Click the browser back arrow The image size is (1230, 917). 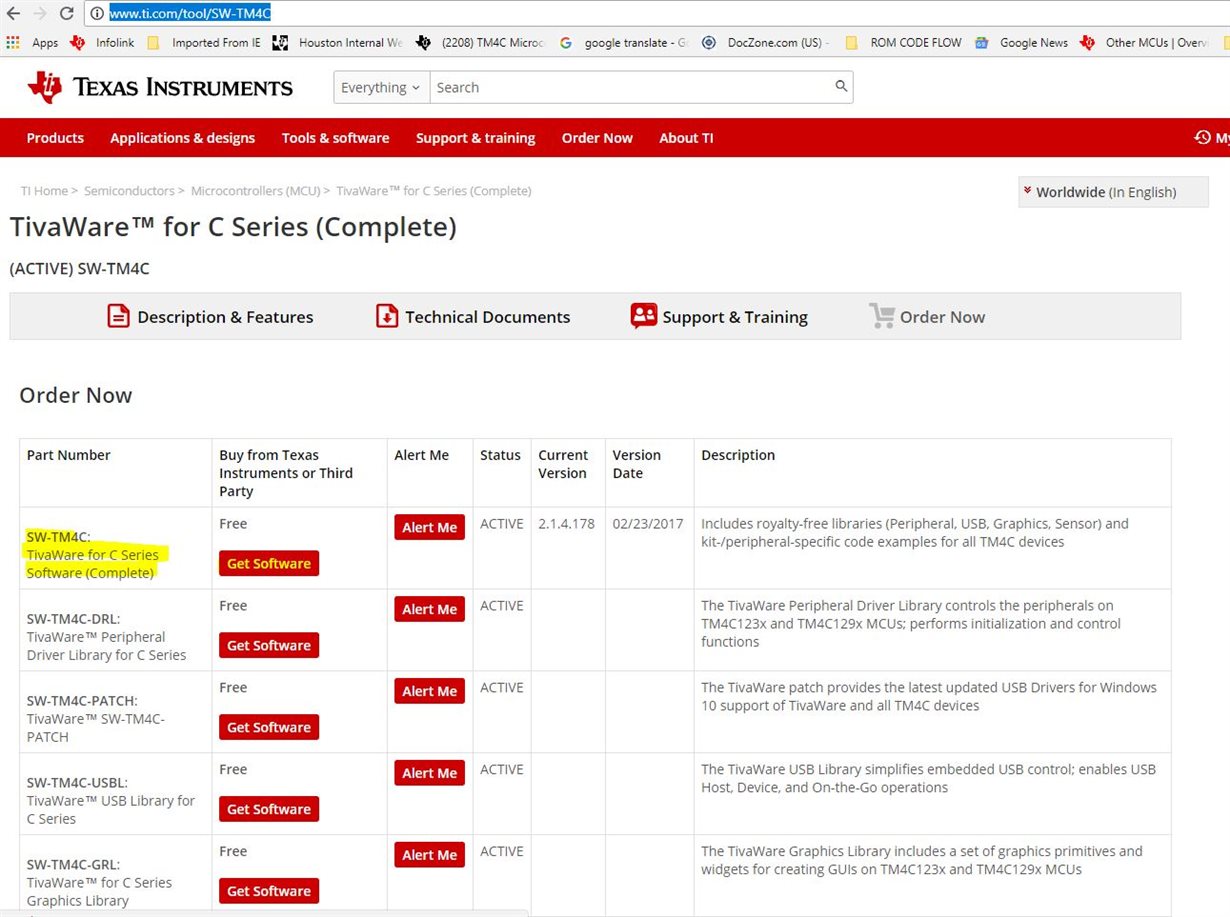[13, 13]
